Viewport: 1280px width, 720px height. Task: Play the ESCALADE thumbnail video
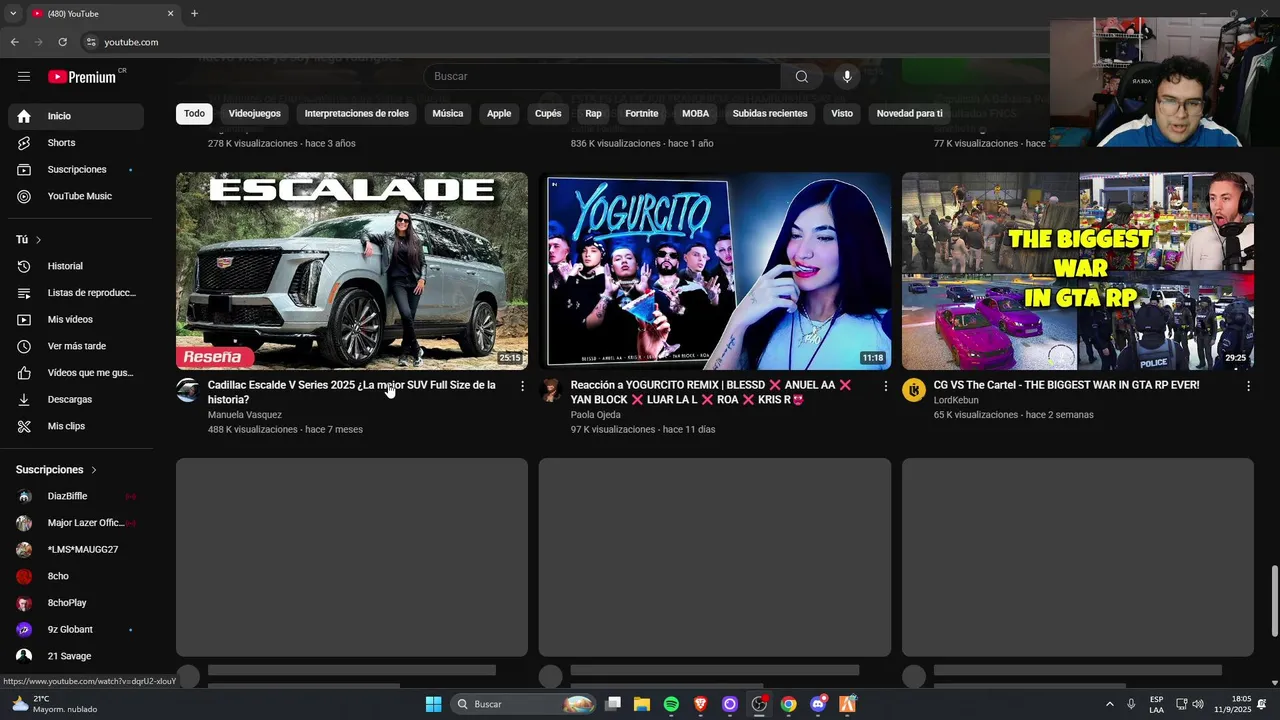point(352,271)
